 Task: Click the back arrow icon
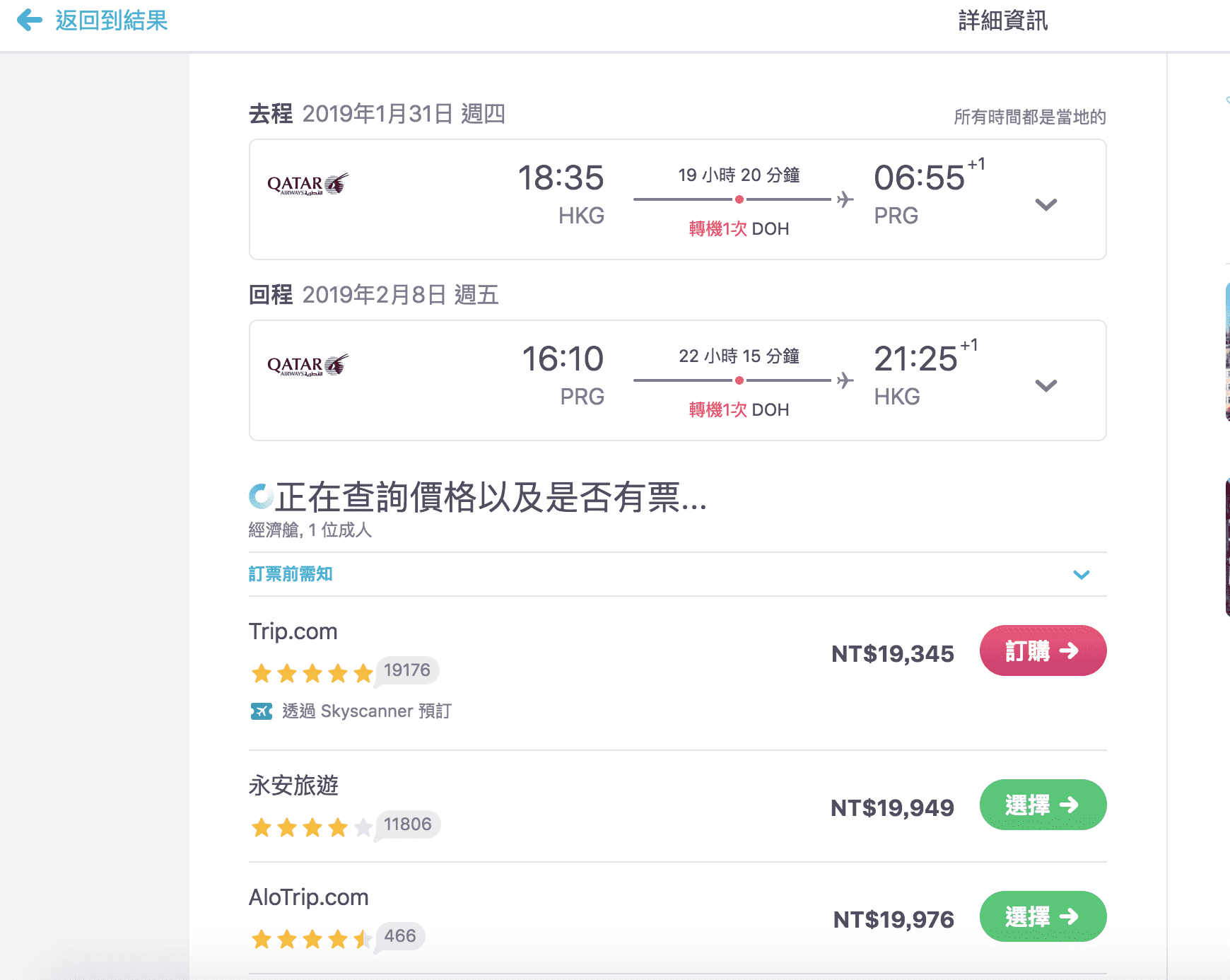tap(29, 20)
